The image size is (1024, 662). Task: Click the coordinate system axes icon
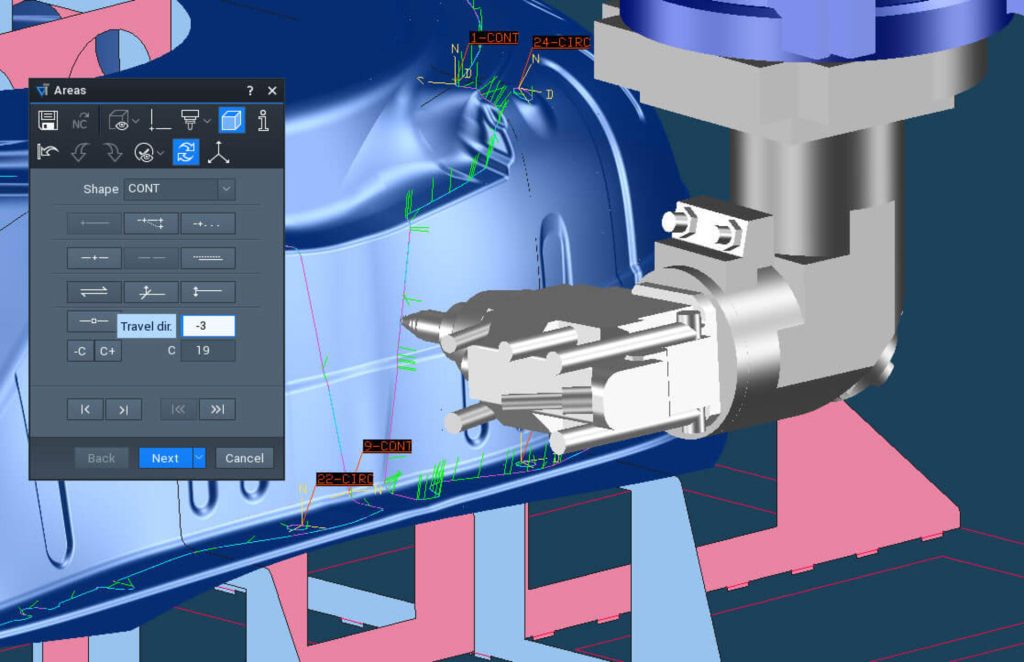pos(218,152)
